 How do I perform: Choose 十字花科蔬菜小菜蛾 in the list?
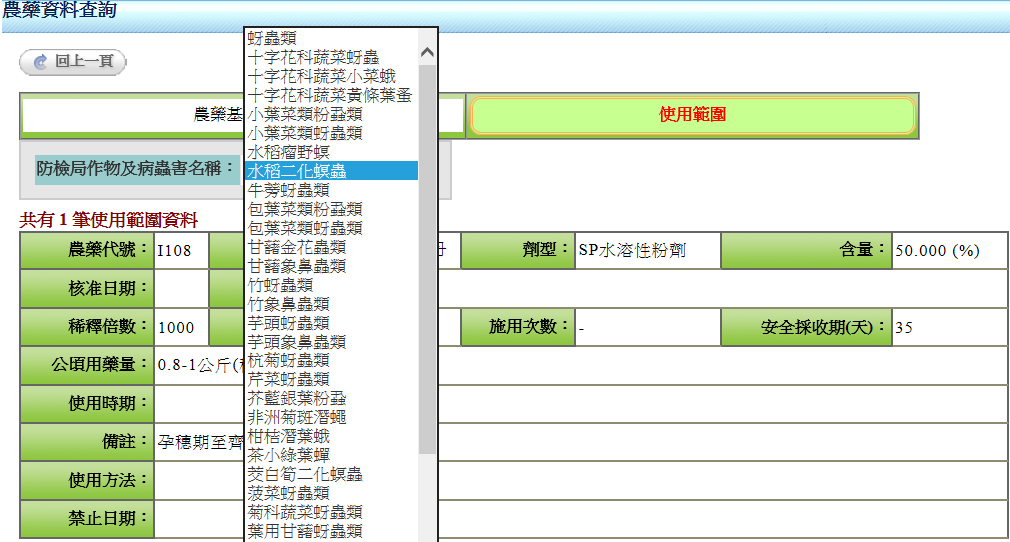(321, 76)
